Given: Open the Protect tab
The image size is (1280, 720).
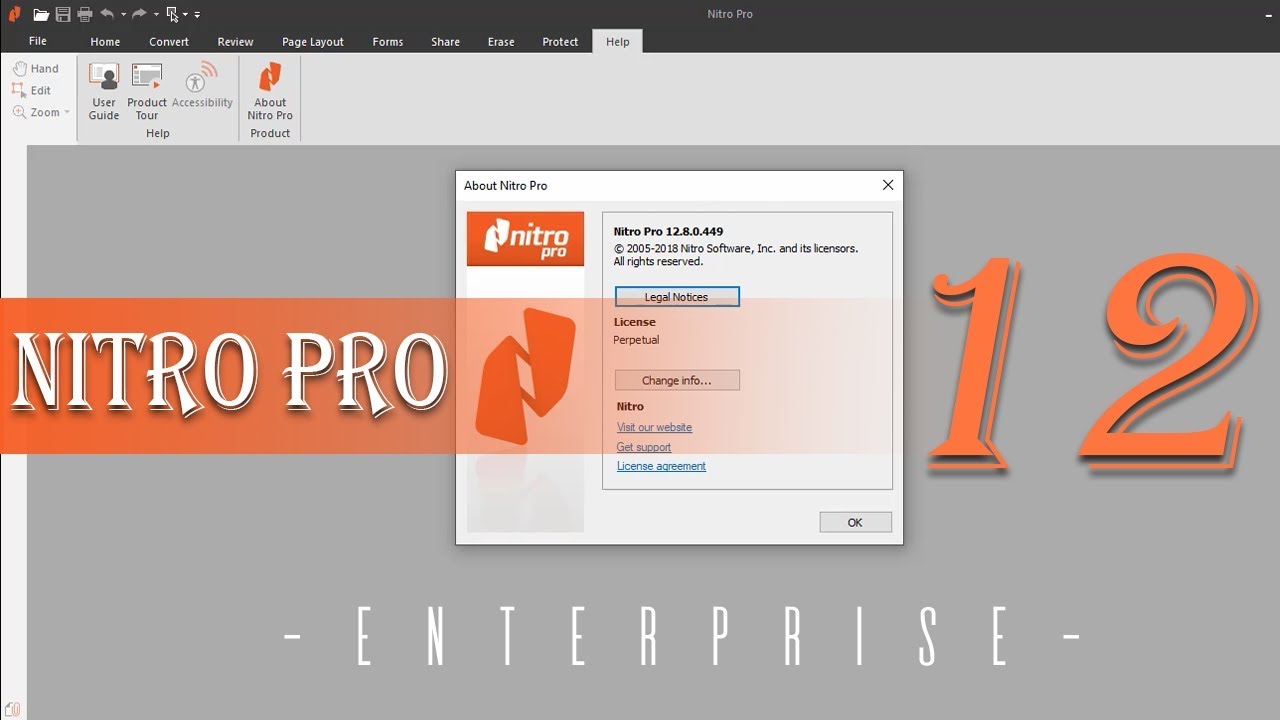Looking at the screenshot, I should [x=560, y=42].
